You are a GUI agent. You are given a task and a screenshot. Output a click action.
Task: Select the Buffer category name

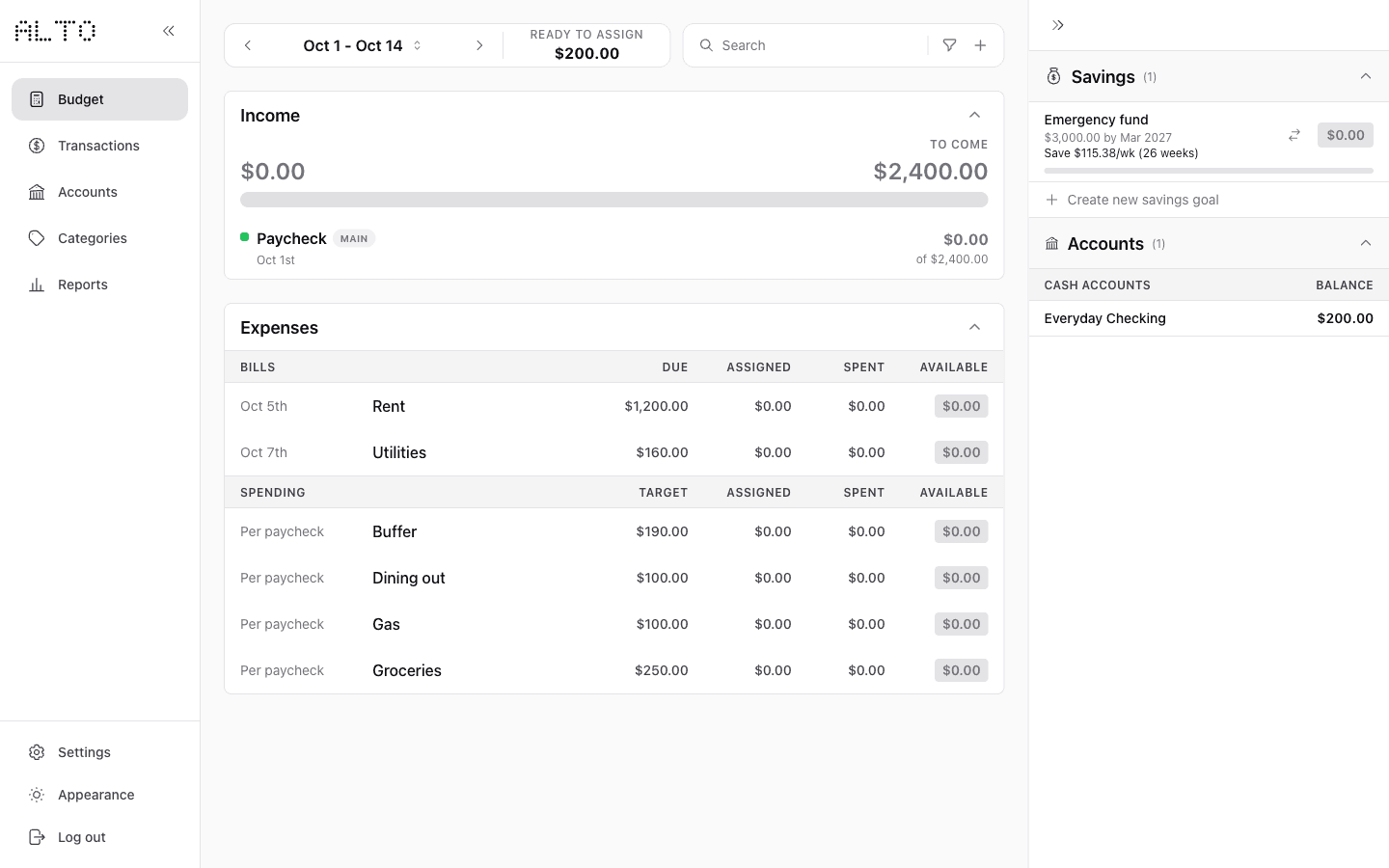pyautogui.click(x=395, y=531)
